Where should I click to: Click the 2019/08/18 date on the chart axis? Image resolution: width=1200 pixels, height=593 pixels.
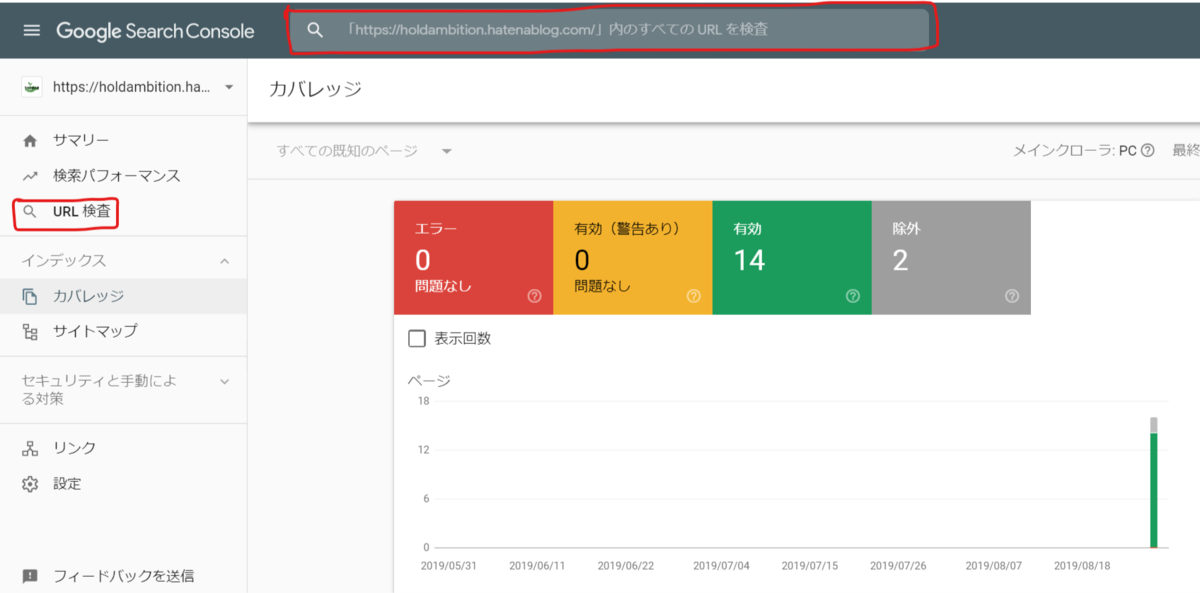pyautogui.click(x=1082, y=566)
